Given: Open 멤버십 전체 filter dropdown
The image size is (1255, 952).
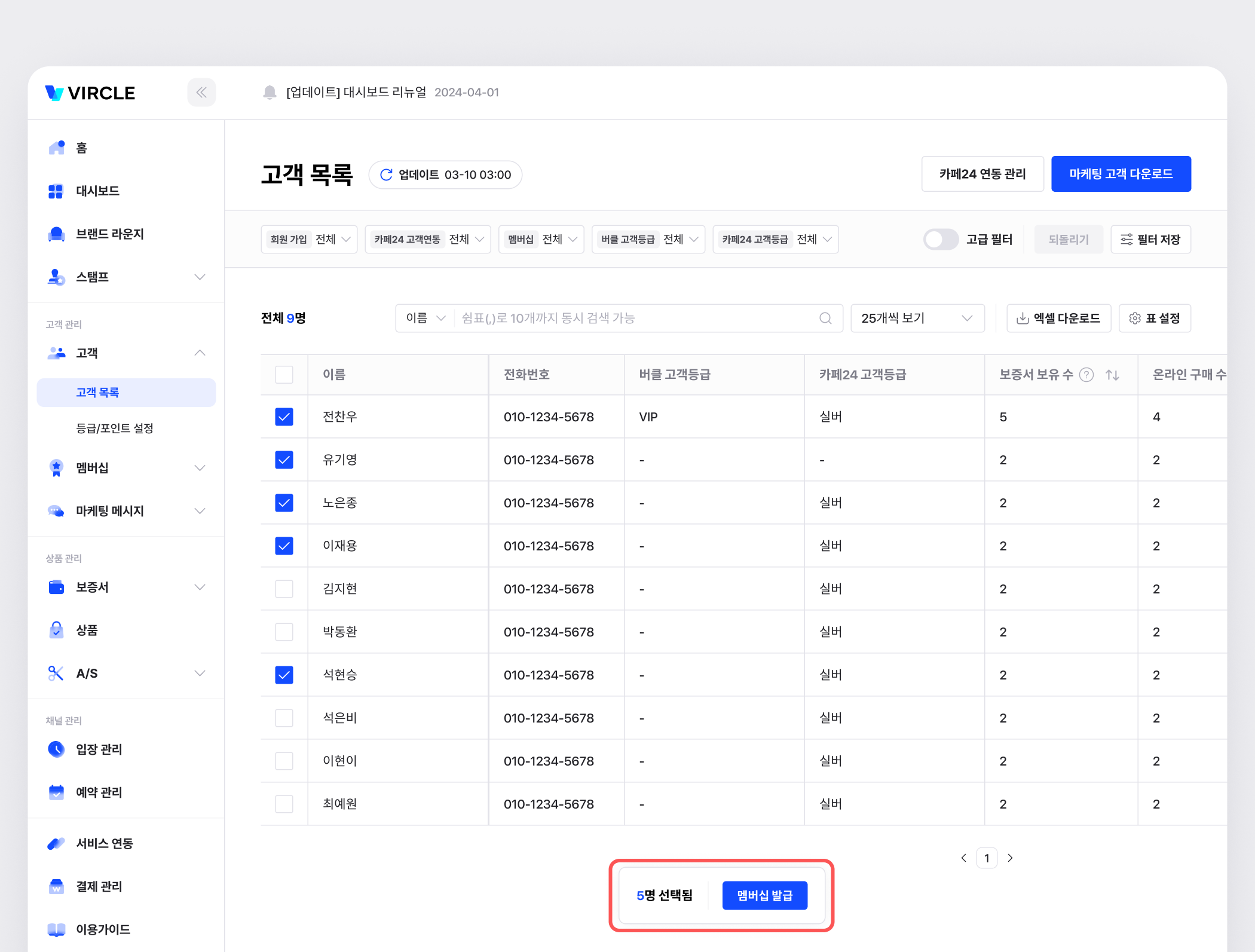Looking at the screenshot, I should 541,240.
